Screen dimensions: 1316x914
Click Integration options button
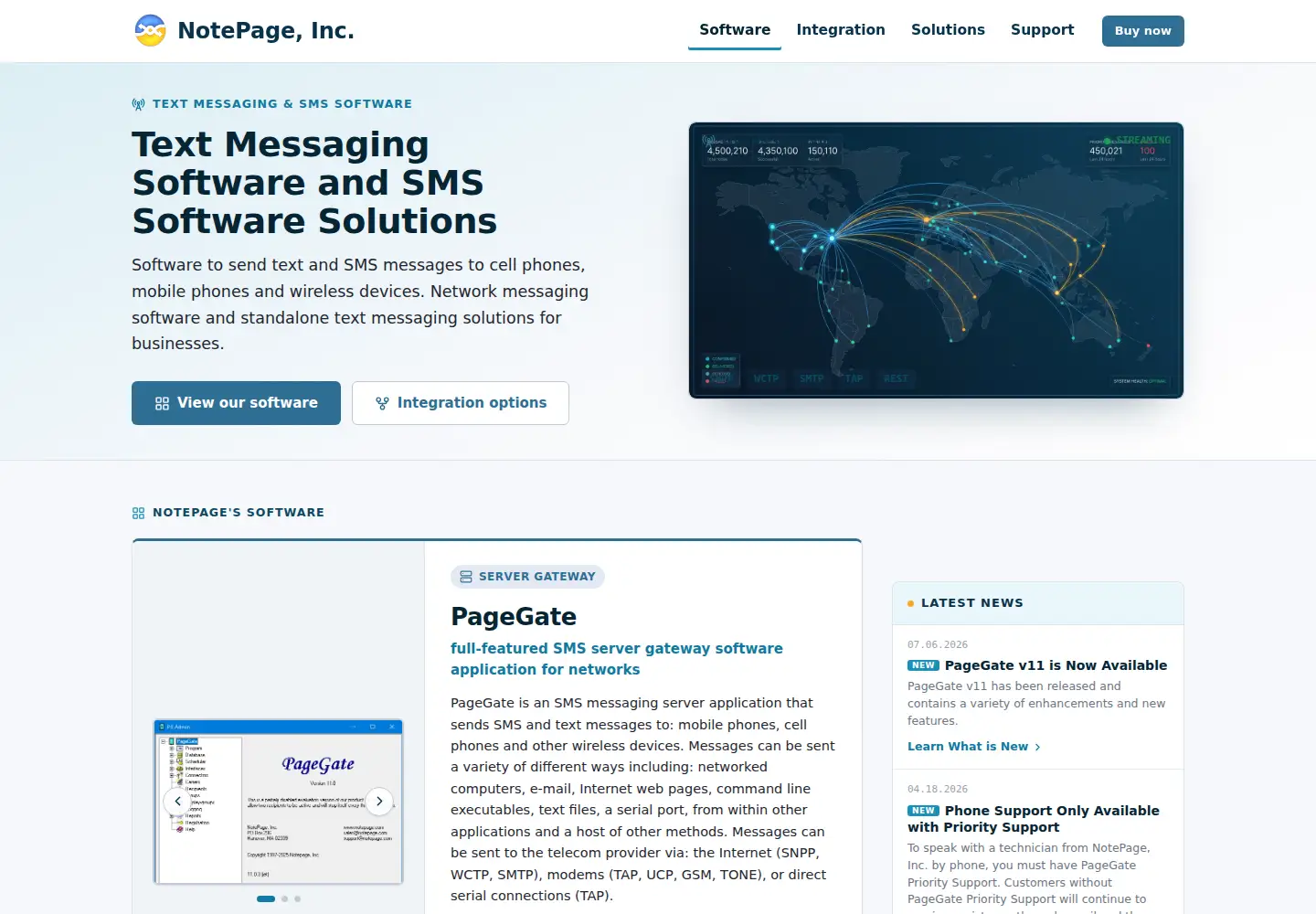tap(461, 403)
